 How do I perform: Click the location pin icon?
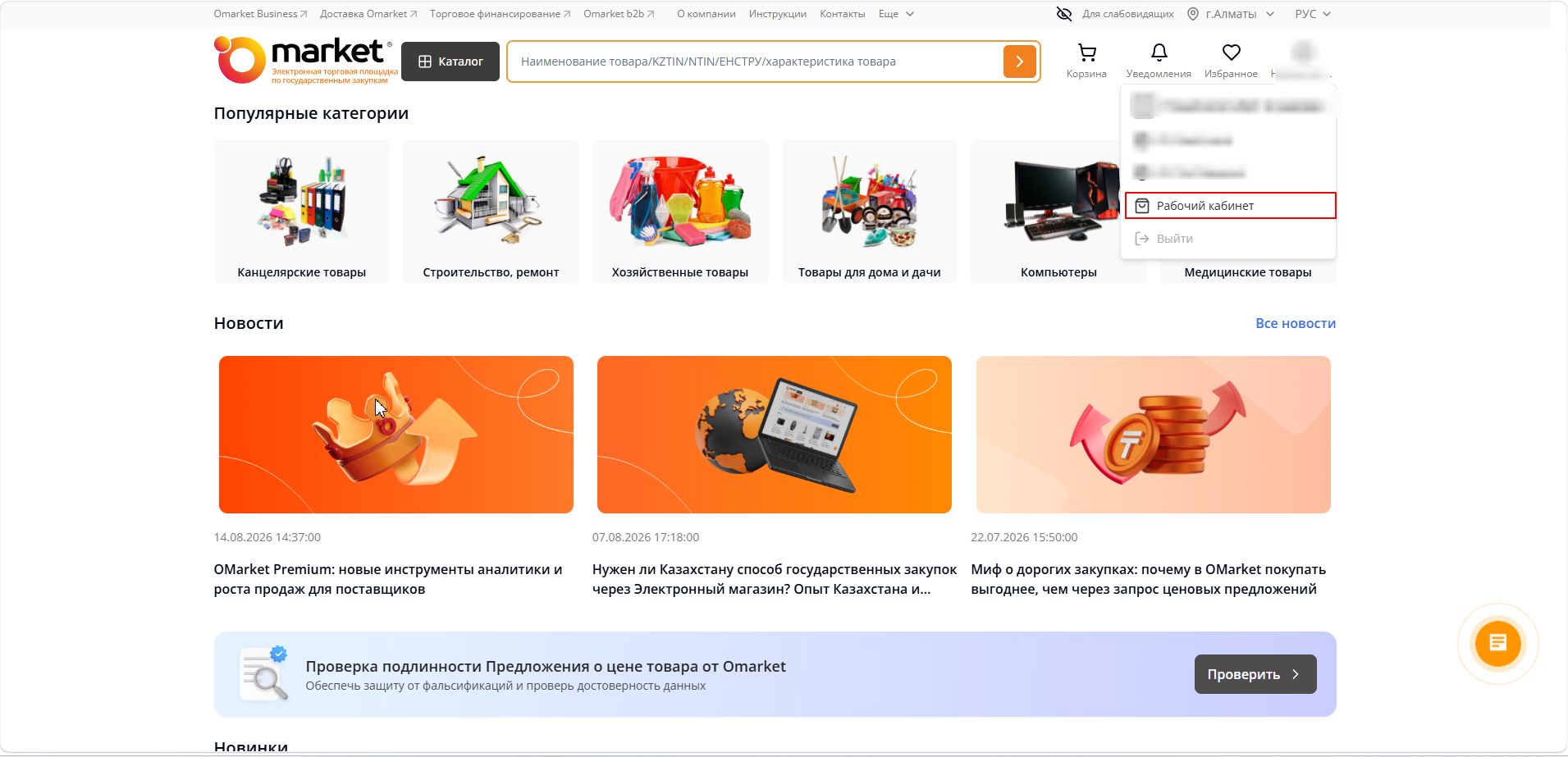click(1193, 14)
